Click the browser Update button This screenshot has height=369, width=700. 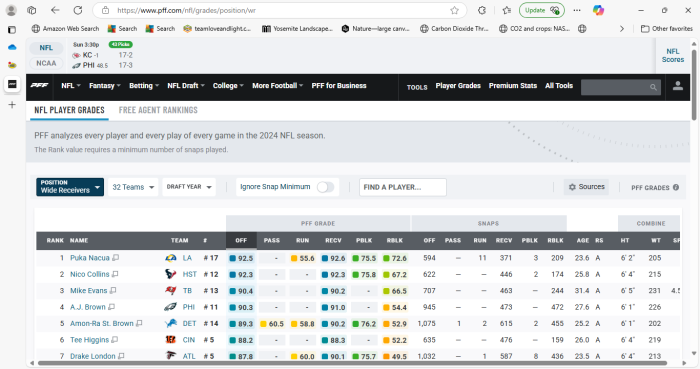coord(542,10)
